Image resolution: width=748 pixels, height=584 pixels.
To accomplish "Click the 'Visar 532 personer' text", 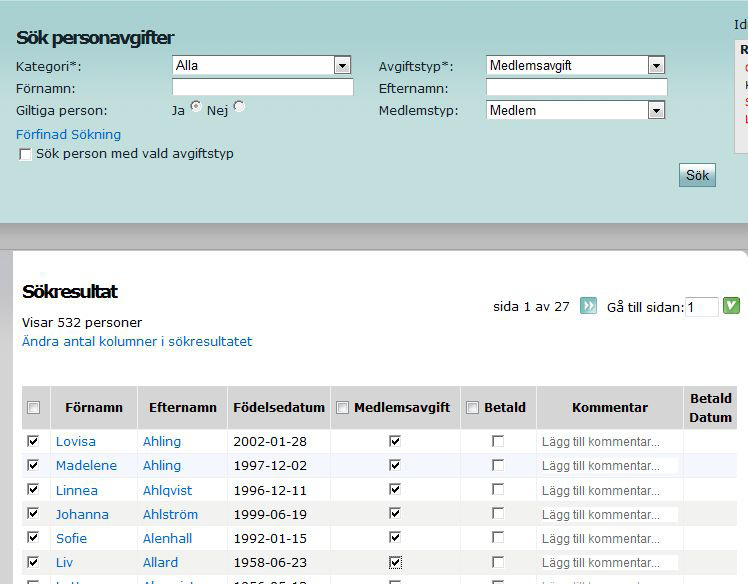I will coord(82,323).
